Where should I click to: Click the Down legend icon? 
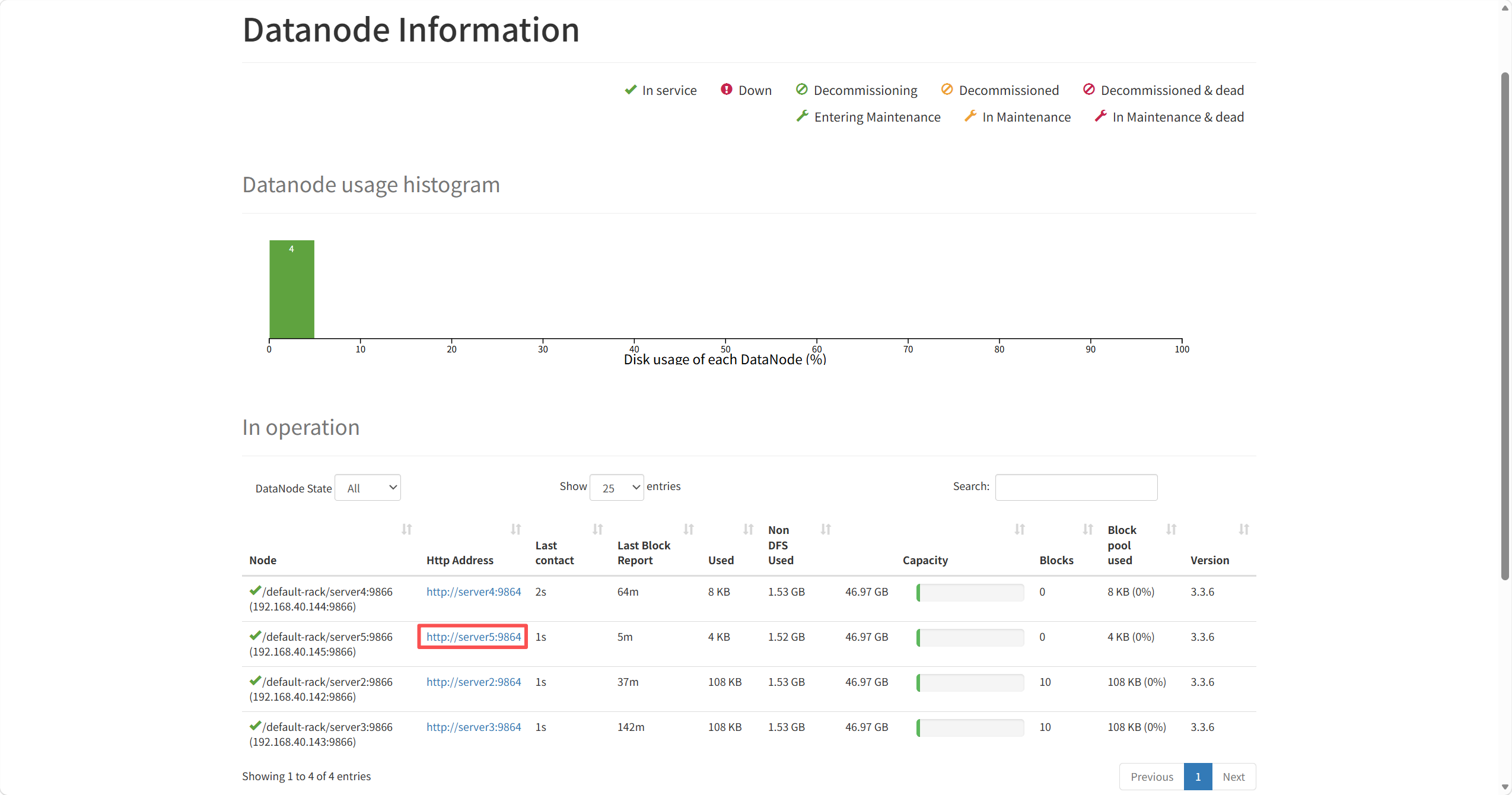point(726,89)
